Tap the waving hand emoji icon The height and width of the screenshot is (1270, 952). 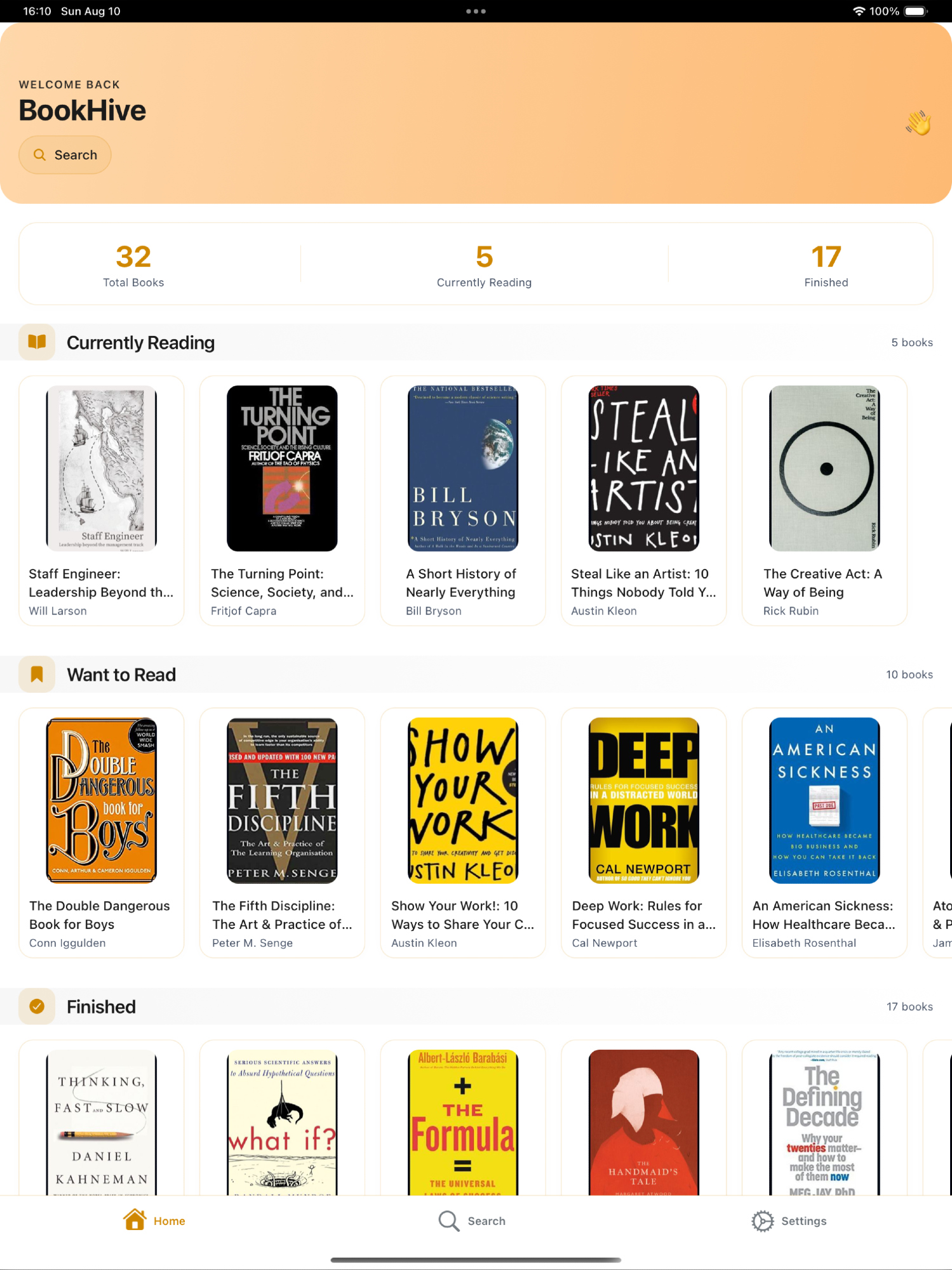click(x=918, y=123)
